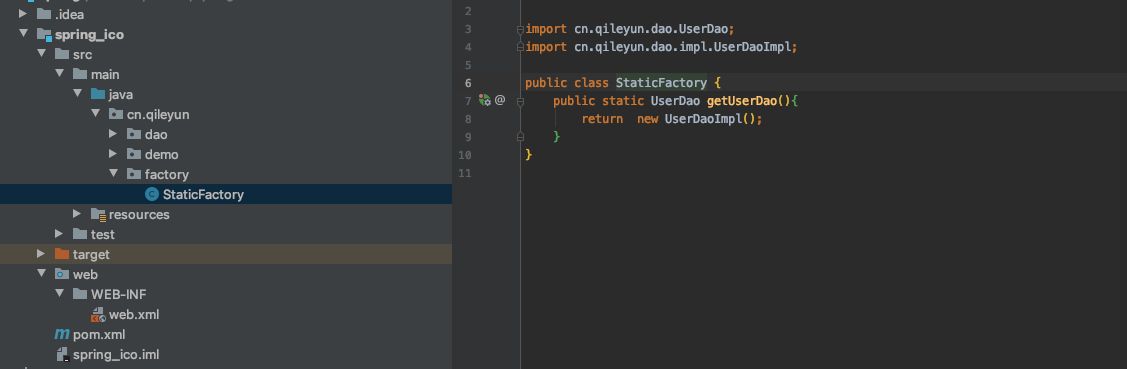1127x369 pixels.
Task: Select web.xml in the project tree
Action: click(x=134, y=314)
